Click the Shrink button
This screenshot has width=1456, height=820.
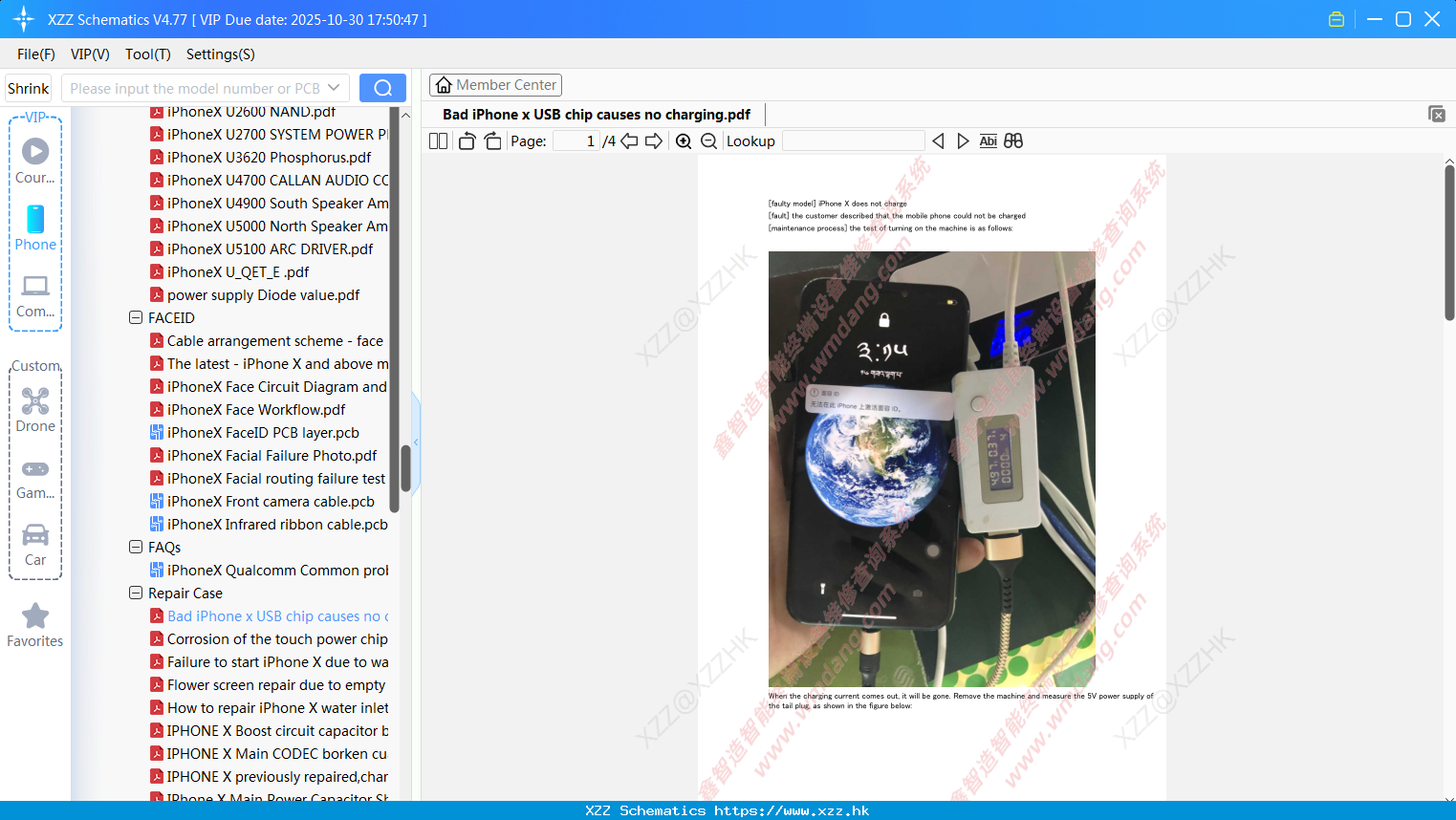coord(29,88)
